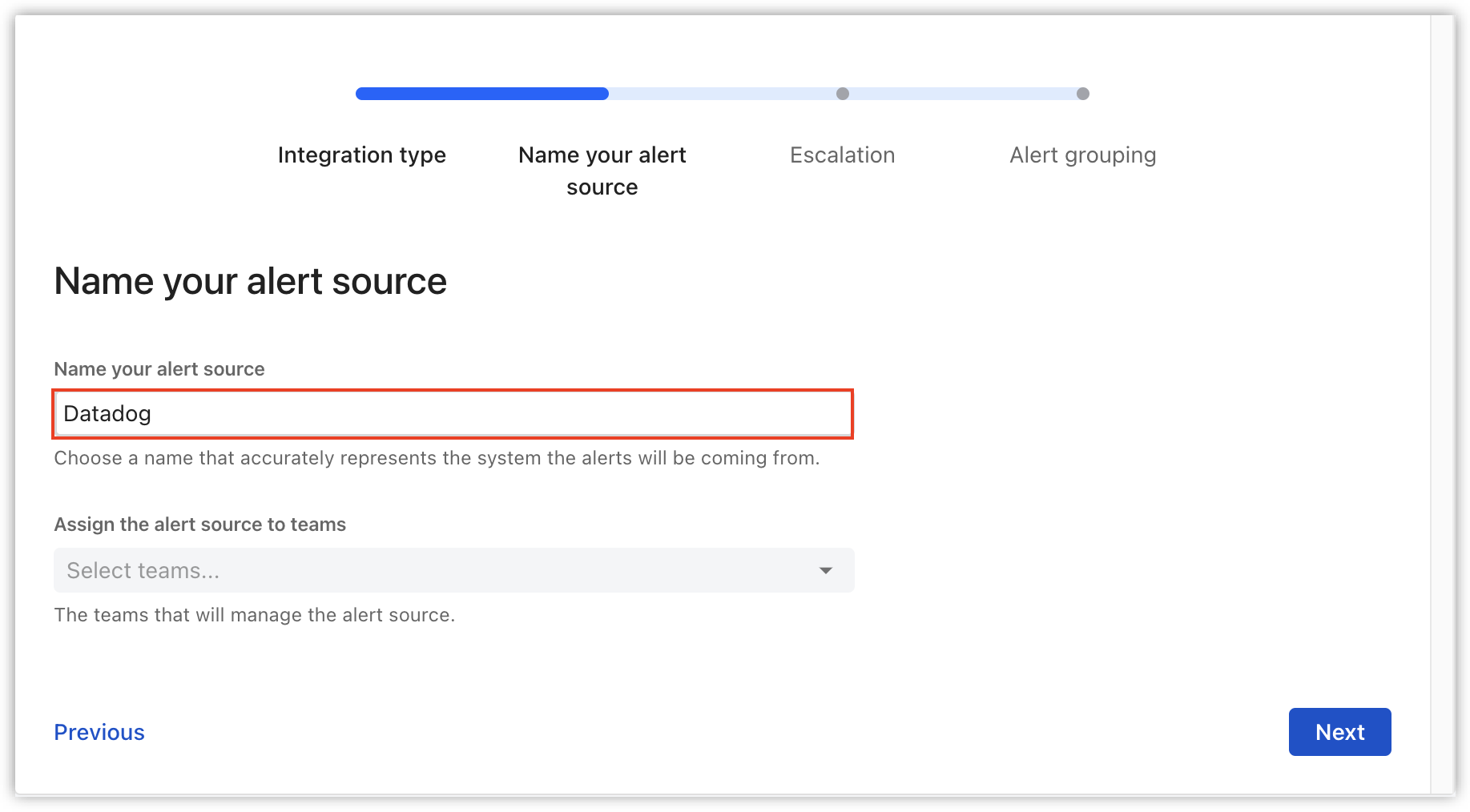Click the filled blue progress bar

click(x=482, y=94)
